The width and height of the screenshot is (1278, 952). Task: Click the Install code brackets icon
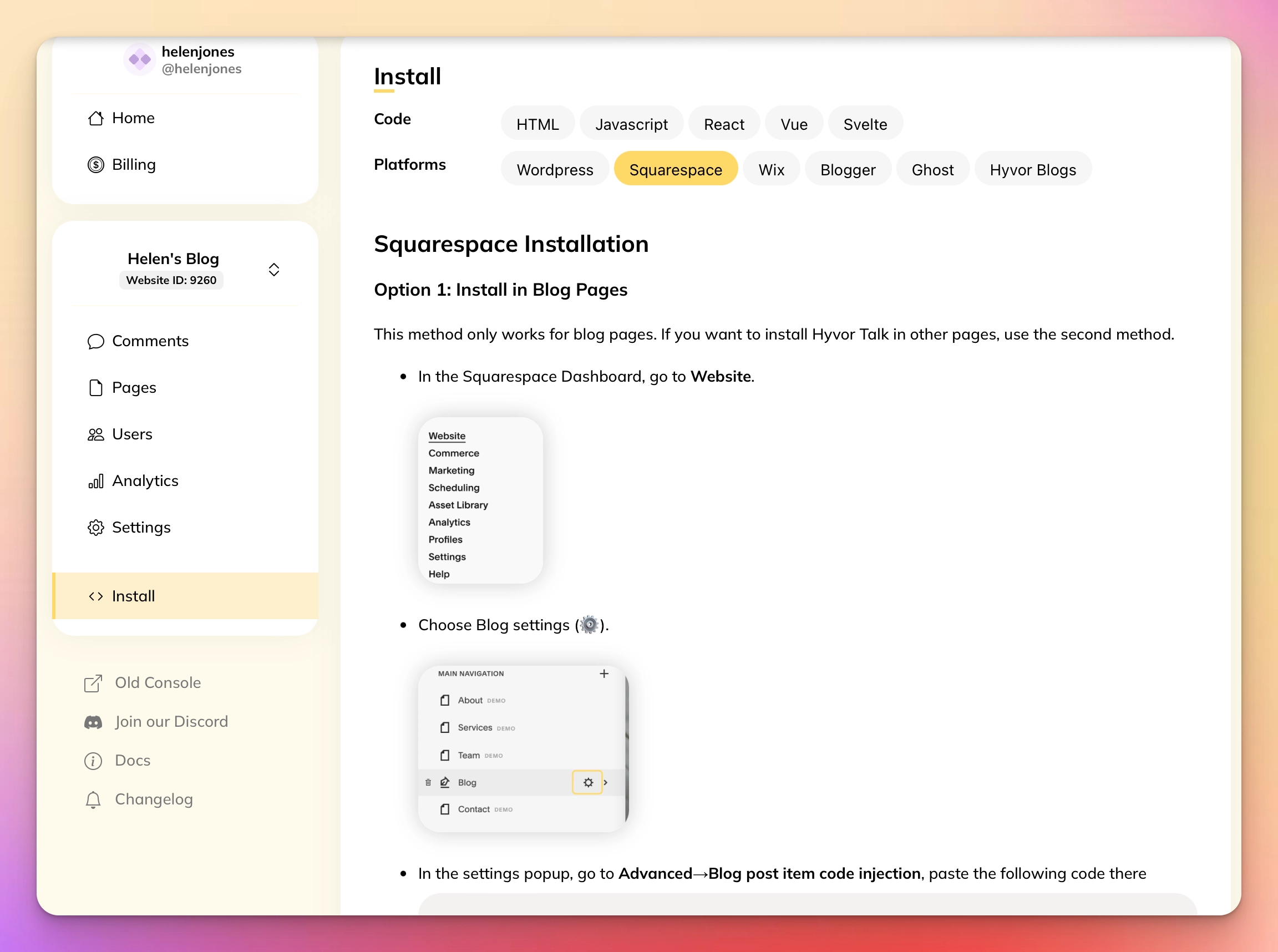(x=95, y=596)
